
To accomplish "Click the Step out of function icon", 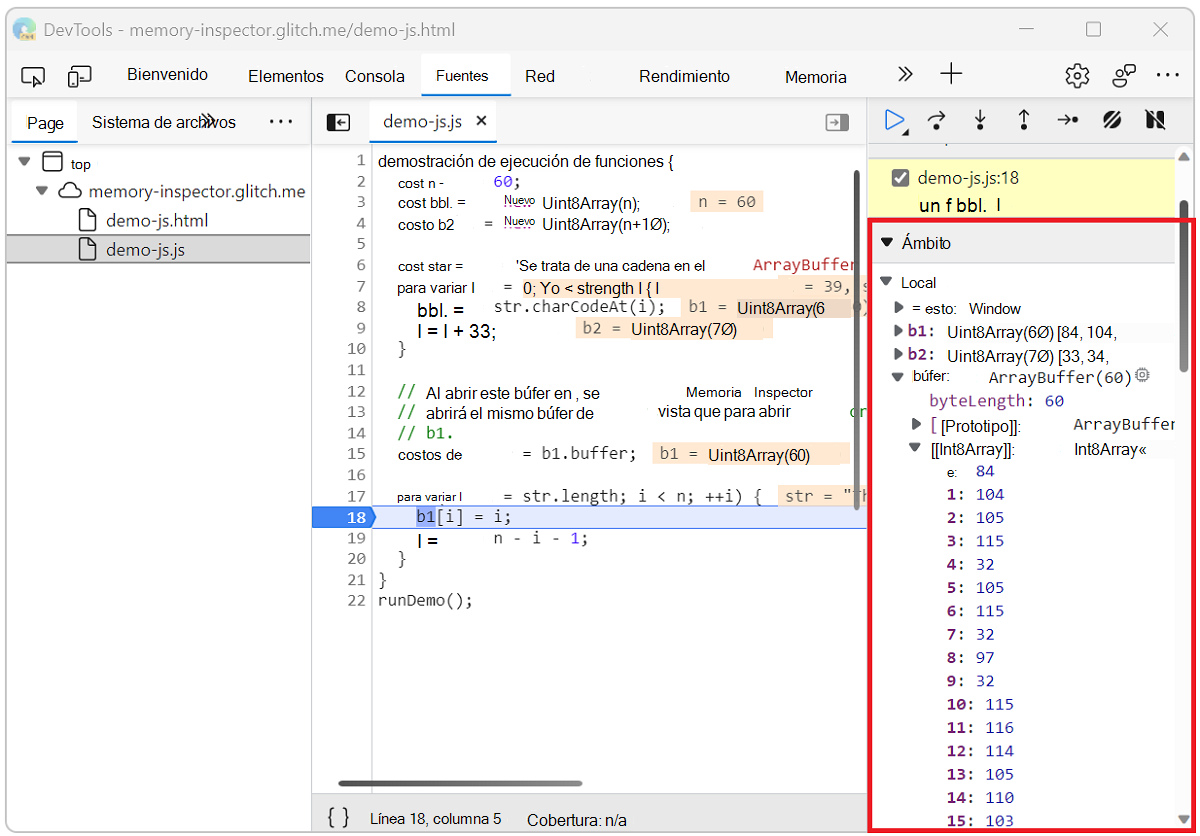I will click(1024, 121).
